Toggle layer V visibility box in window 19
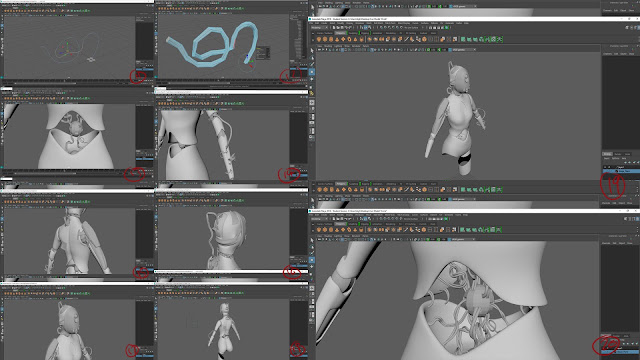This screenshot has width=640, height=360. [x=605, y=167]
